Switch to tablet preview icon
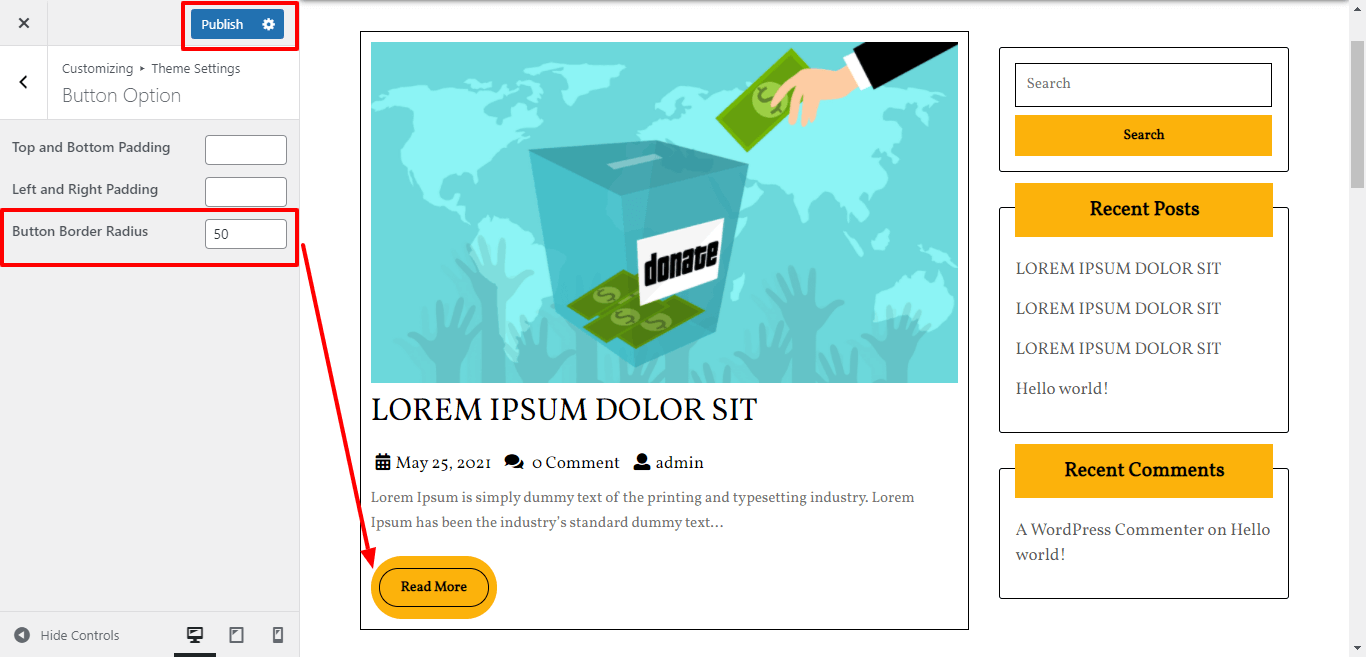1366x657 pixels. pos(237,635)
